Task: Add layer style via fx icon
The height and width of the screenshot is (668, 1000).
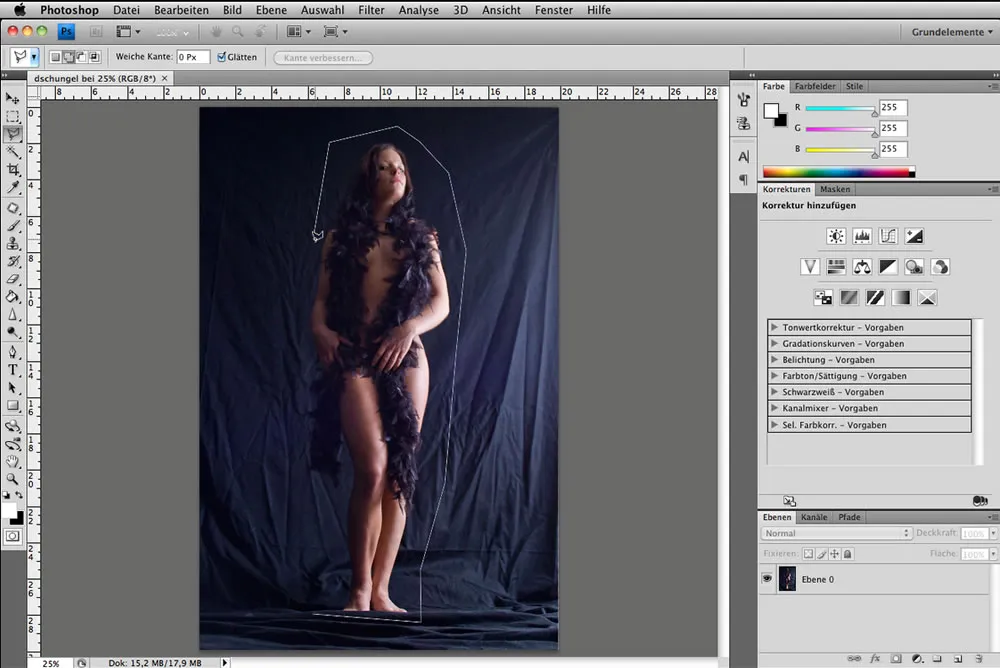Action: (875, 659)
